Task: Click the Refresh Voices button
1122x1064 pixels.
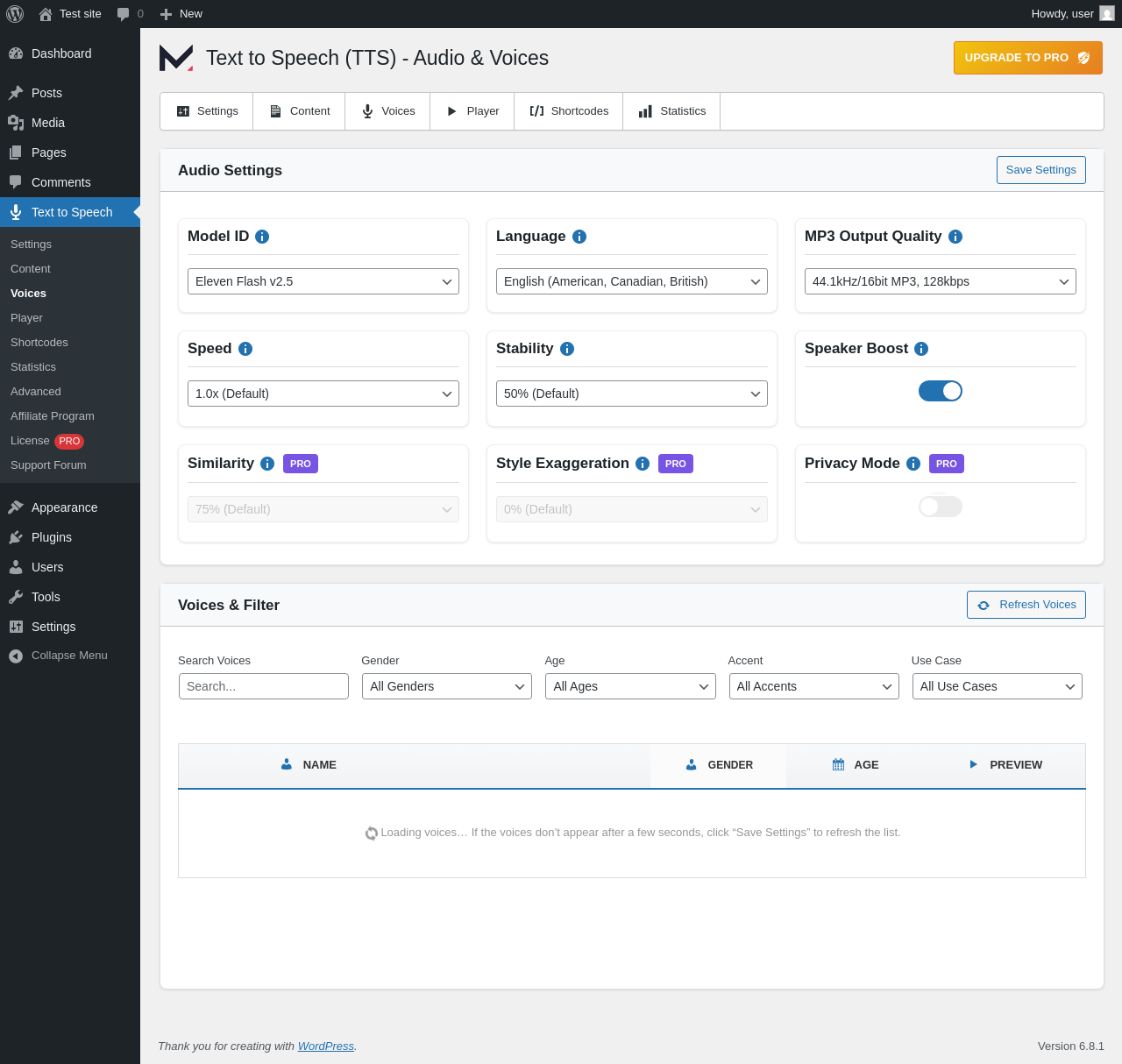Action: point(1026,605)
